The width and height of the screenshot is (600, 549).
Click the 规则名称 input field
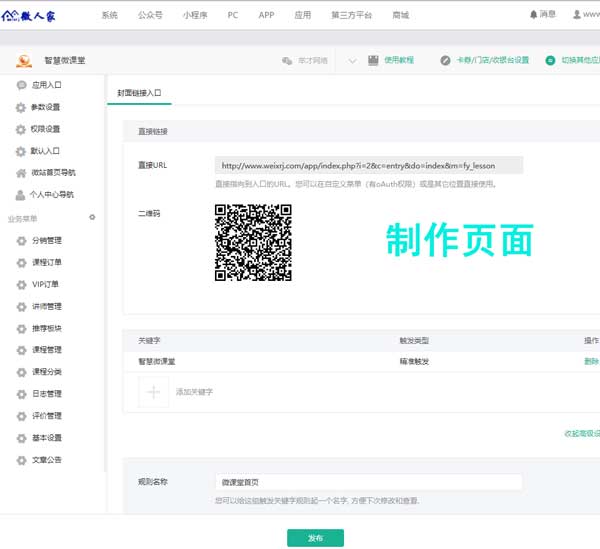tap(368, 482)
